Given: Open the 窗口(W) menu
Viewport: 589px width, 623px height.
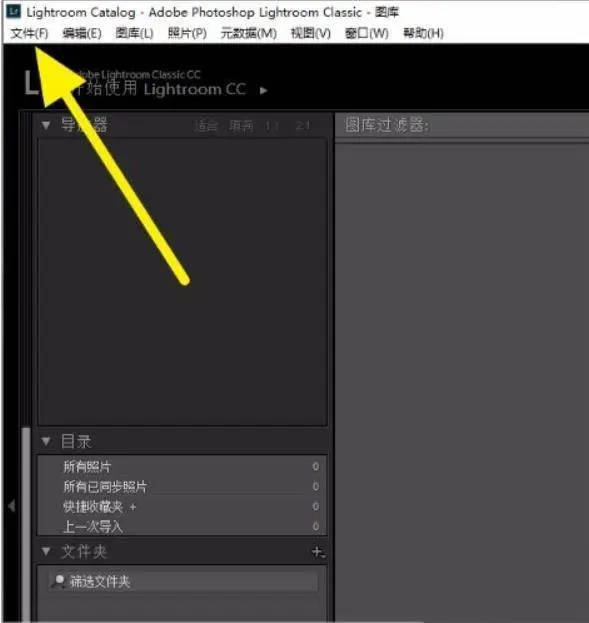Looking at the screenshot, I should 367,33.
